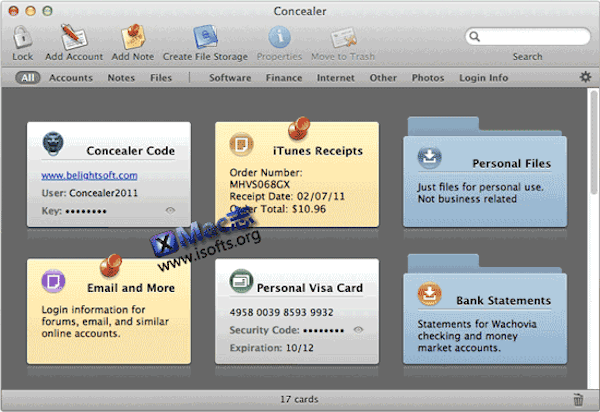Select the Personal Visa Card title

pyautogui.click(x=310, y=288)
